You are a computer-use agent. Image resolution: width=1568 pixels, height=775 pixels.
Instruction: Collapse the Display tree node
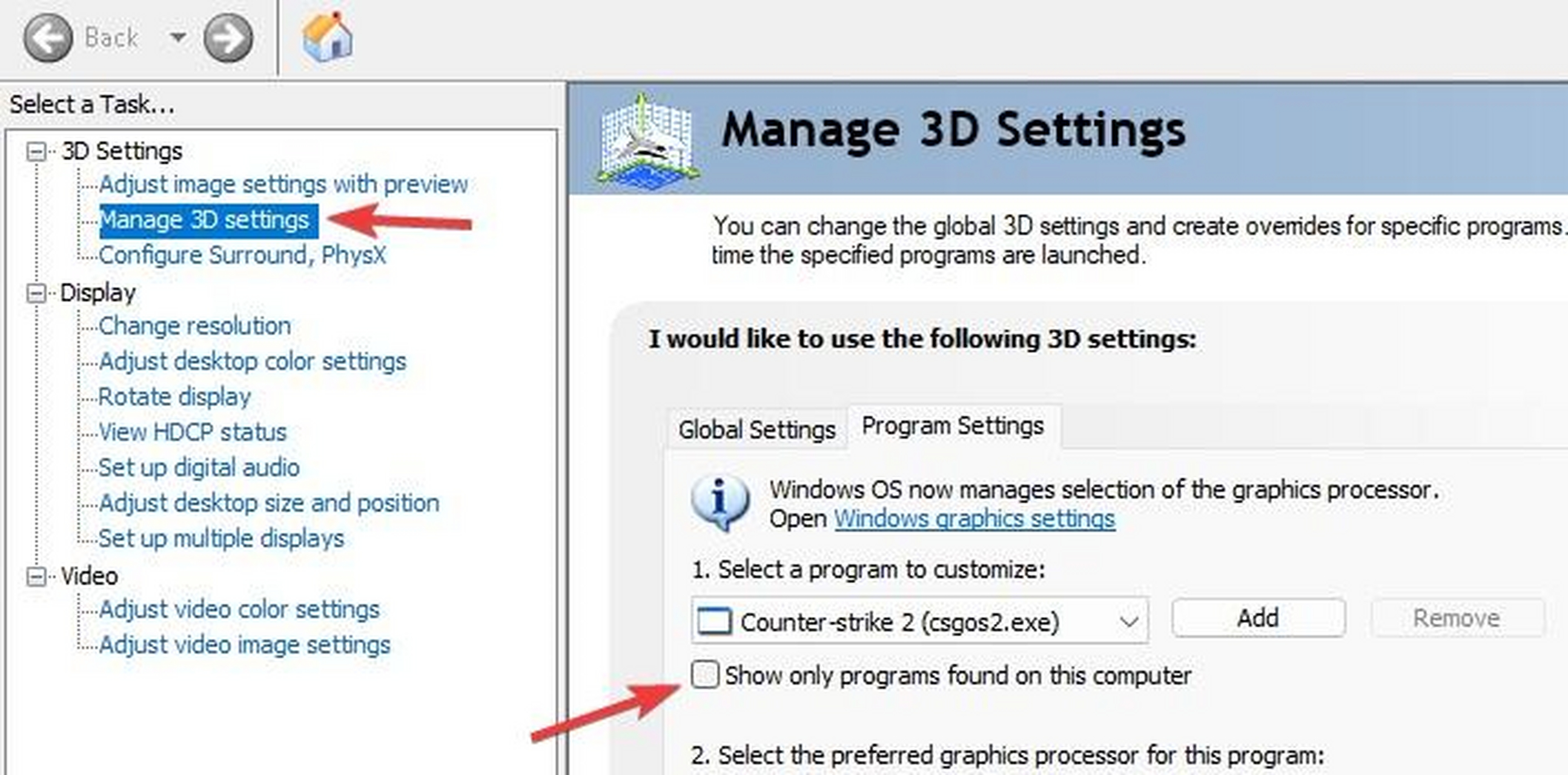(36, 293)
